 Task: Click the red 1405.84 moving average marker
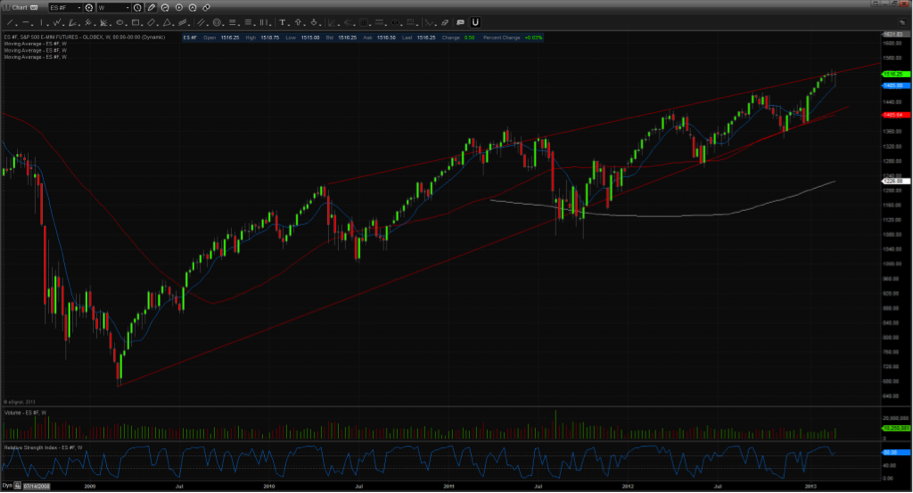[896, 115]
